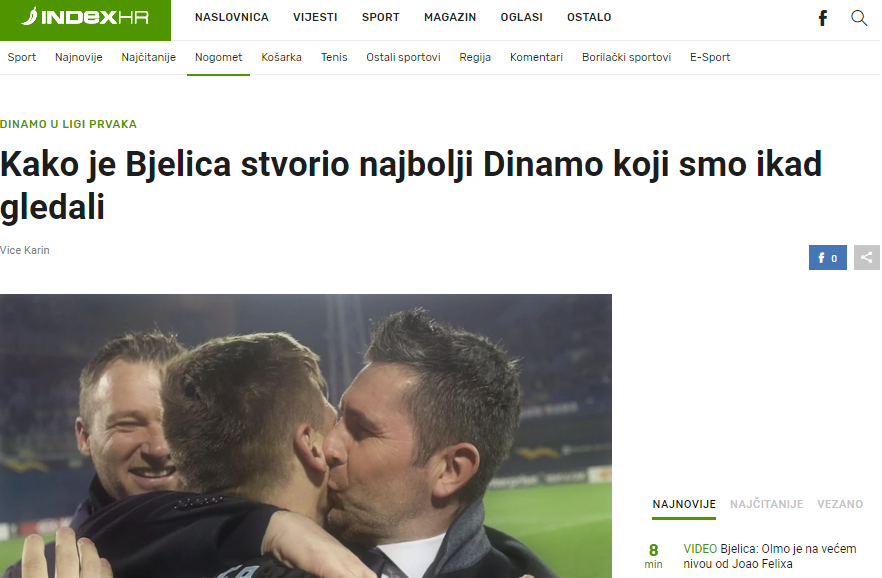
Task: Open the article main photo
Action: point(305,436)
